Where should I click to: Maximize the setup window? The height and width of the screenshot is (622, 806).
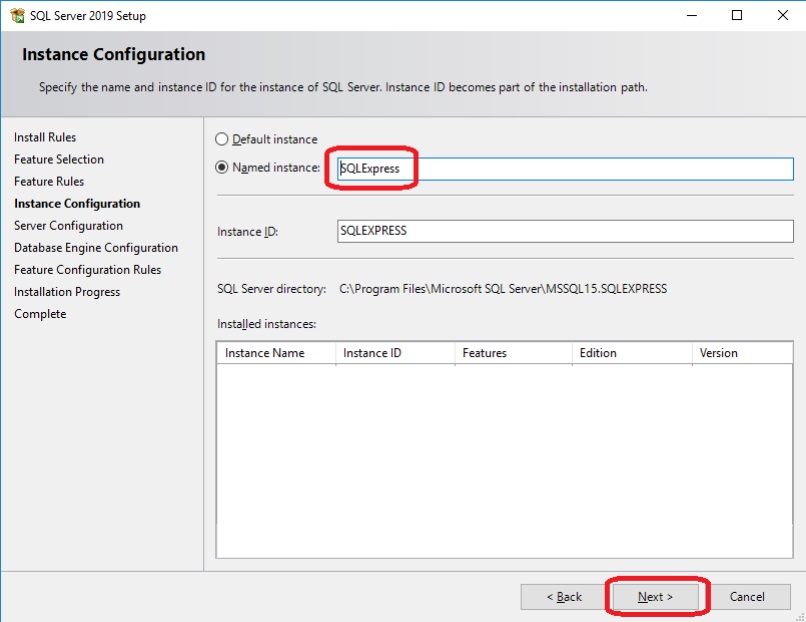click(737, 16)
